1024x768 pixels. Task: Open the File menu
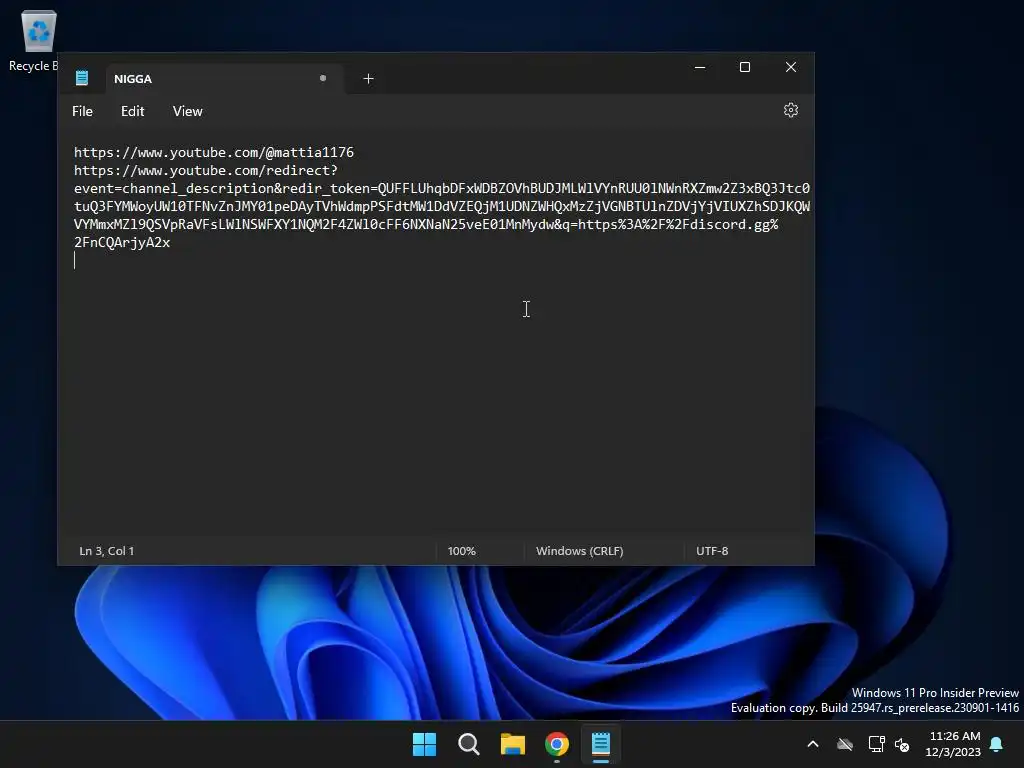click(82, 111)
